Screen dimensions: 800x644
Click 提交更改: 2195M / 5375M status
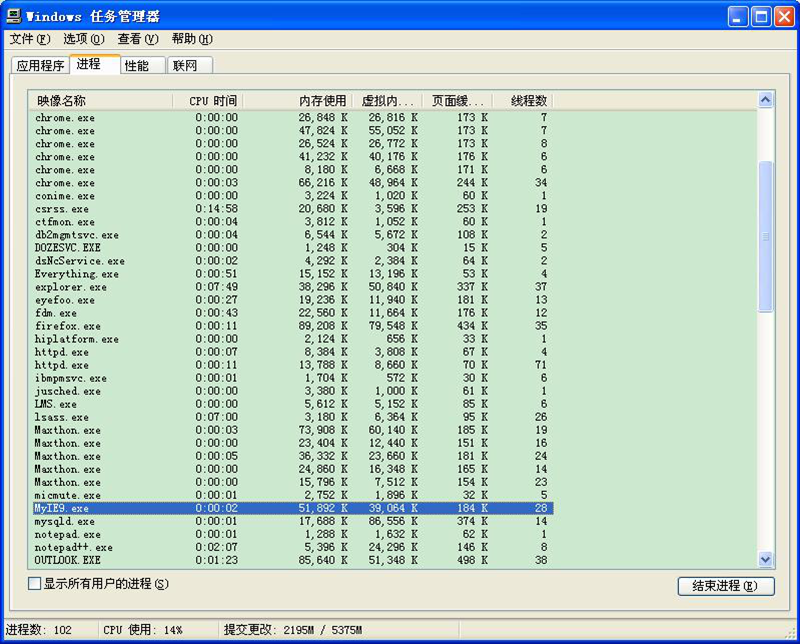(x=293, y=630)
